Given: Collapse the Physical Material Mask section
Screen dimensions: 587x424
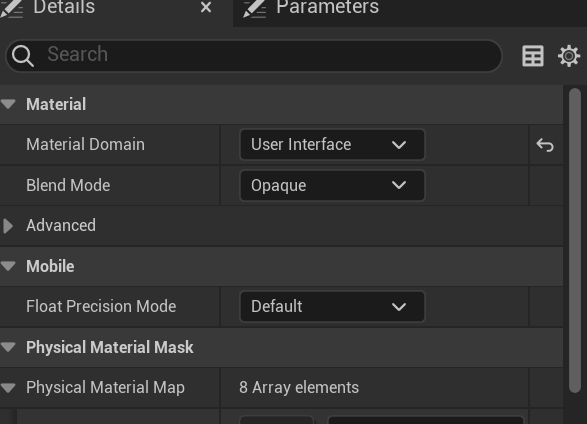Looking at the screenshot, I should coord(8,347).
